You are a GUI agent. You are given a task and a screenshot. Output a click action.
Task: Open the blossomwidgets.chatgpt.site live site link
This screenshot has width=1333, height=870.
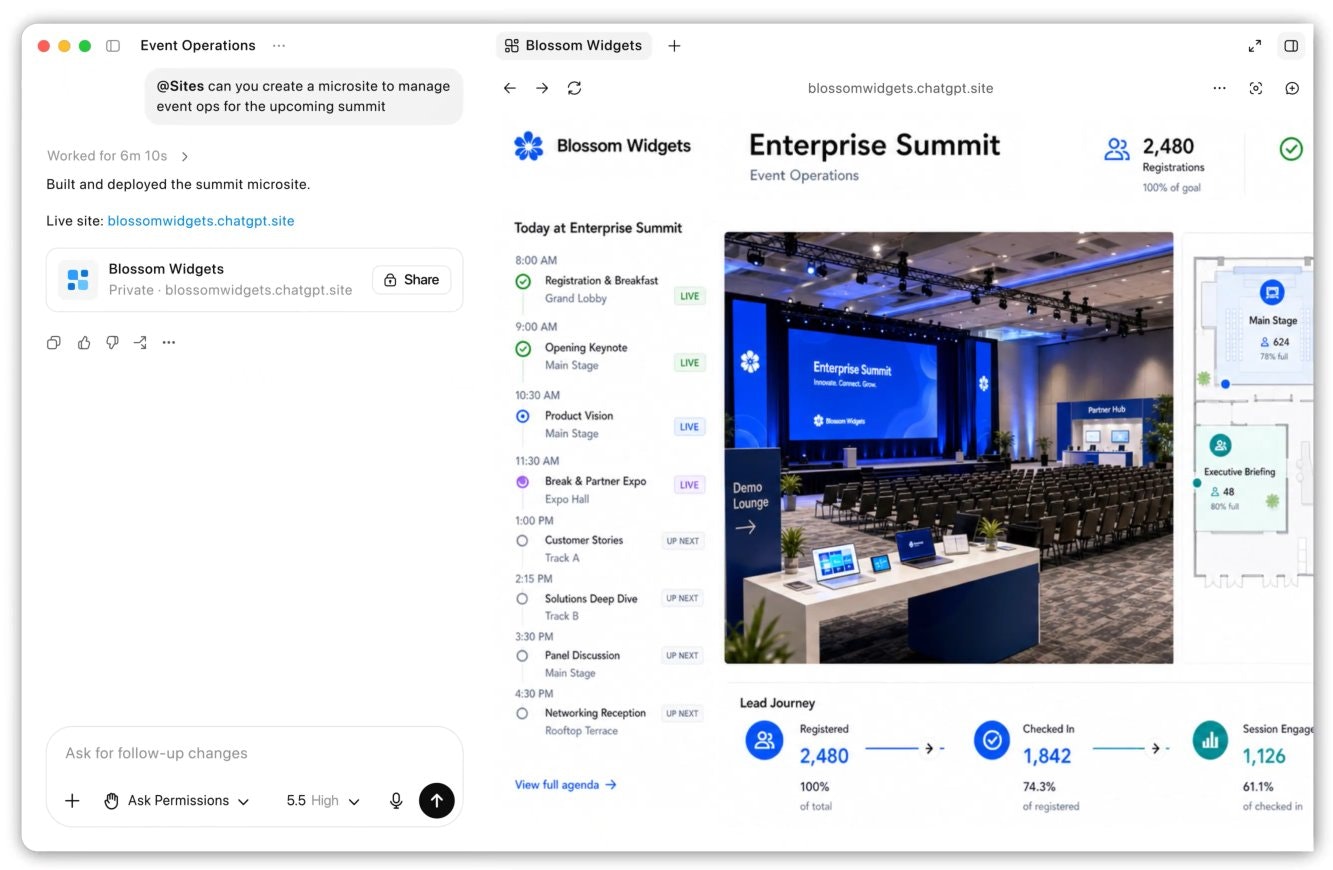click(201, 221)
